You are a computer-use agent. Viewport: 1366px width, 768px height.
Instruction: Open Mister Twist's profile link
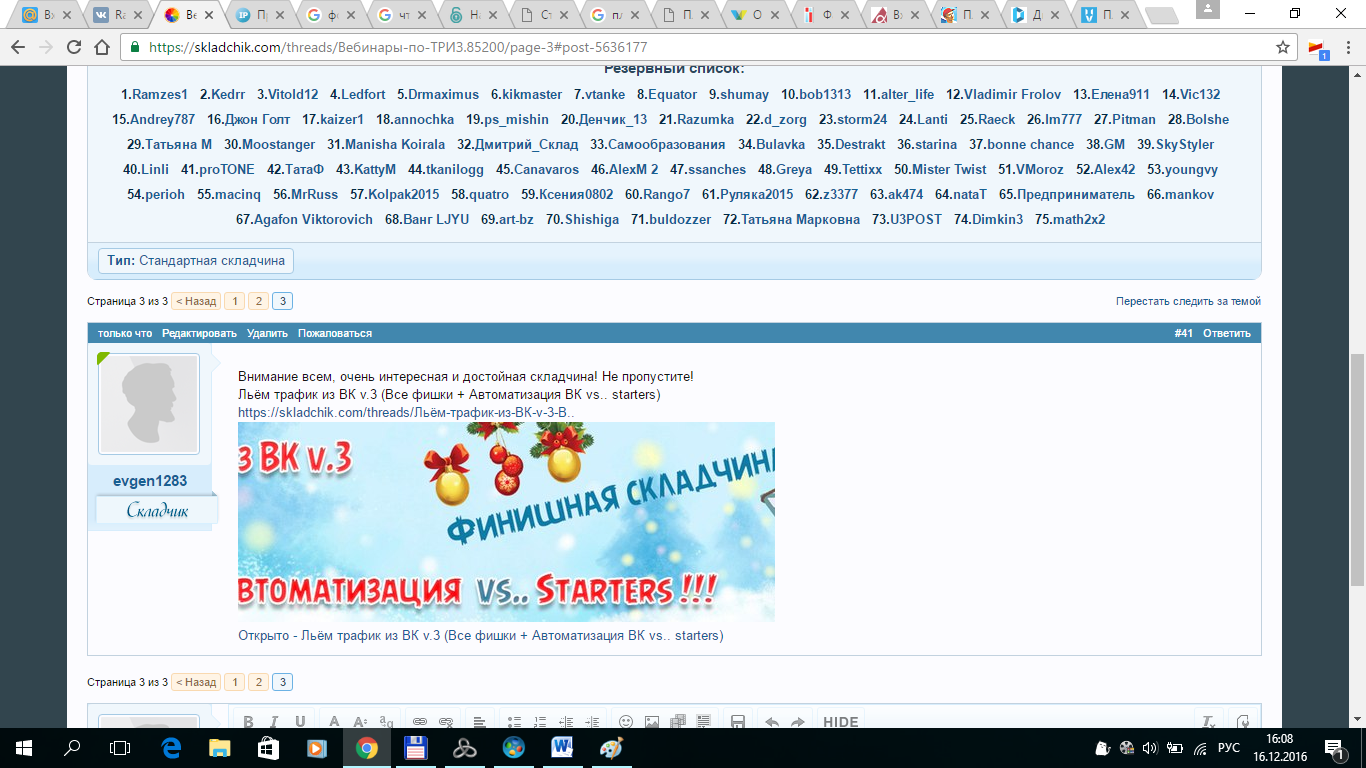coord(948,169)
